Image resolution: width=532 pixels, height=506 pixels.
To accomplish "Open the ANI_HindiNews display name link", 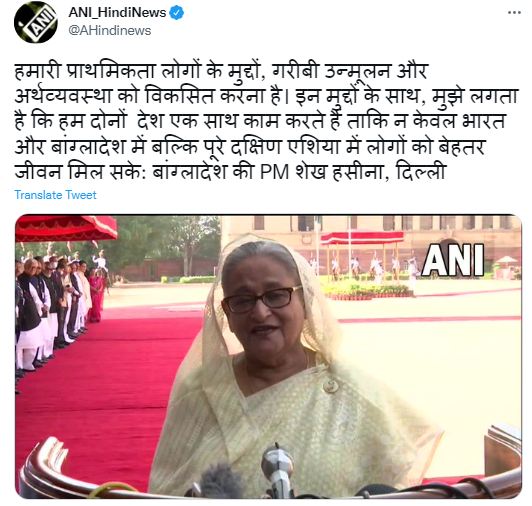I will pyautogui.click(x=117, y=13).
